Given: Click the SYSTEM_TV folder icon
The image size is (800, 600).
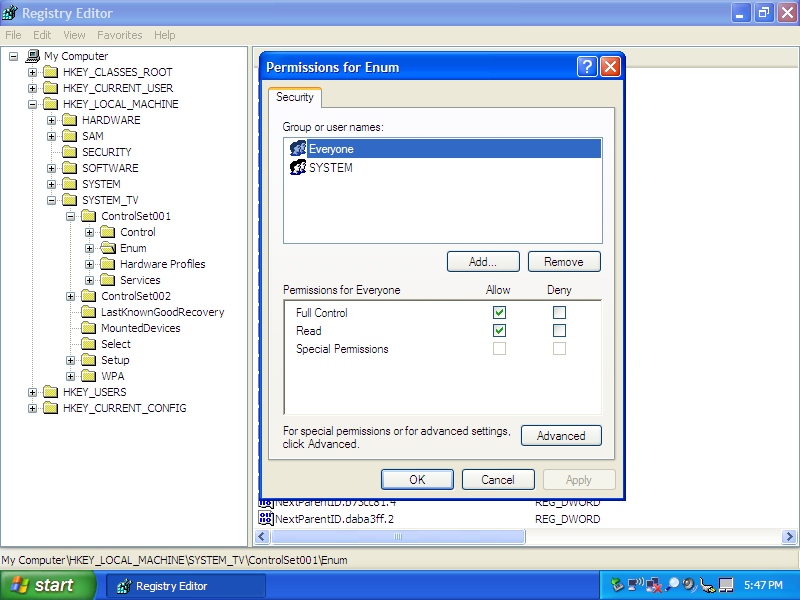Looking at the screenshot, I should (x=69, y=200).
